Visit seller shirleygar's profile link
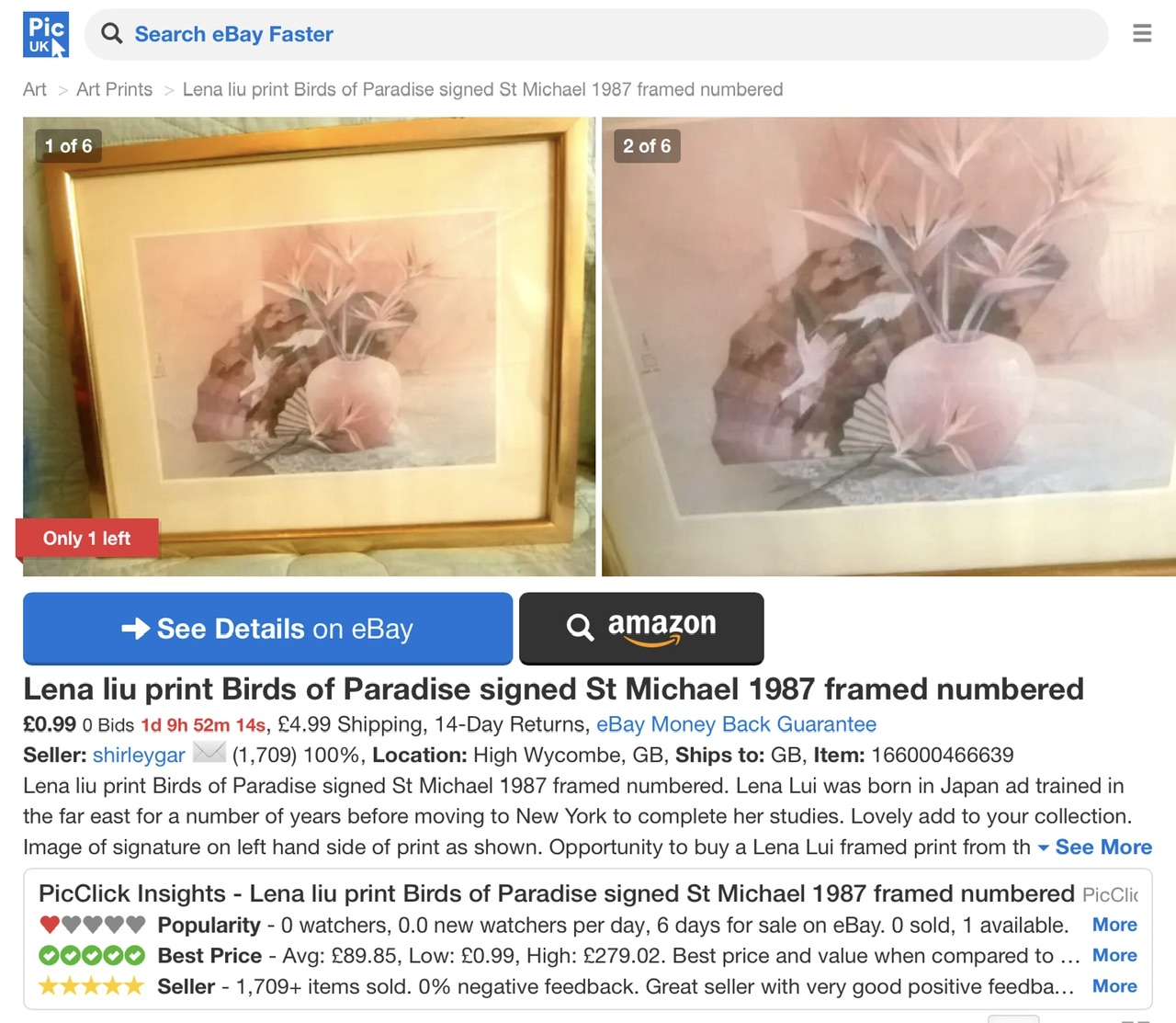This screenshot has width=1176, height=1023. click(x=139, y=755)
